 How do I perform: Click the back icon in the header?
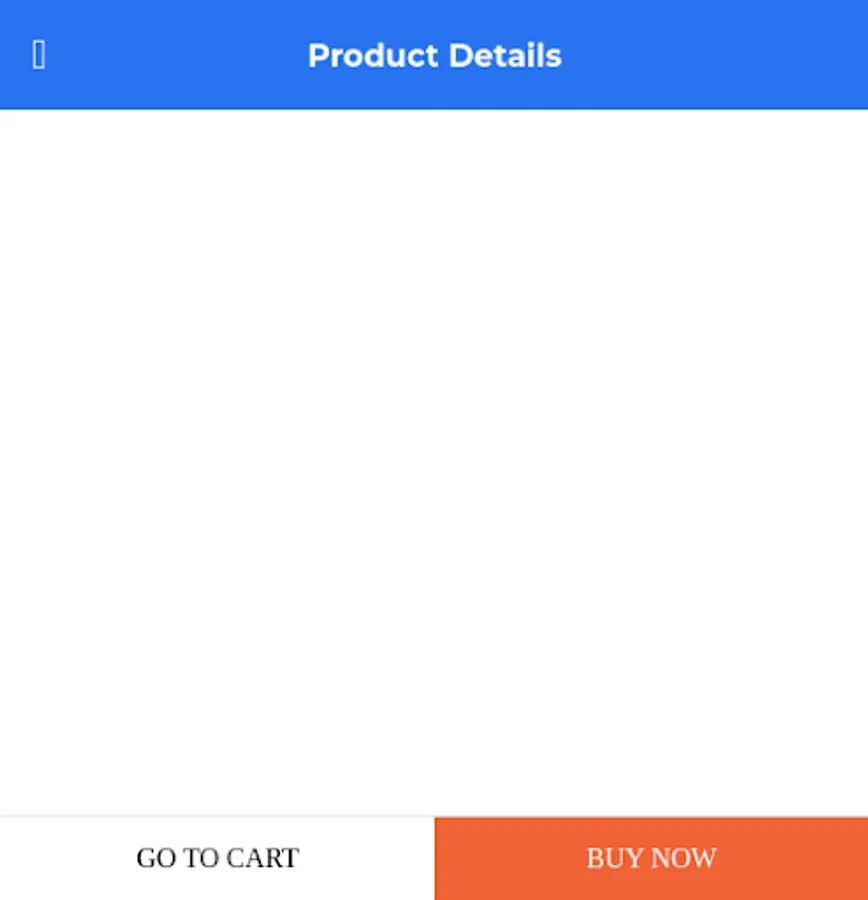click(39, 55)
